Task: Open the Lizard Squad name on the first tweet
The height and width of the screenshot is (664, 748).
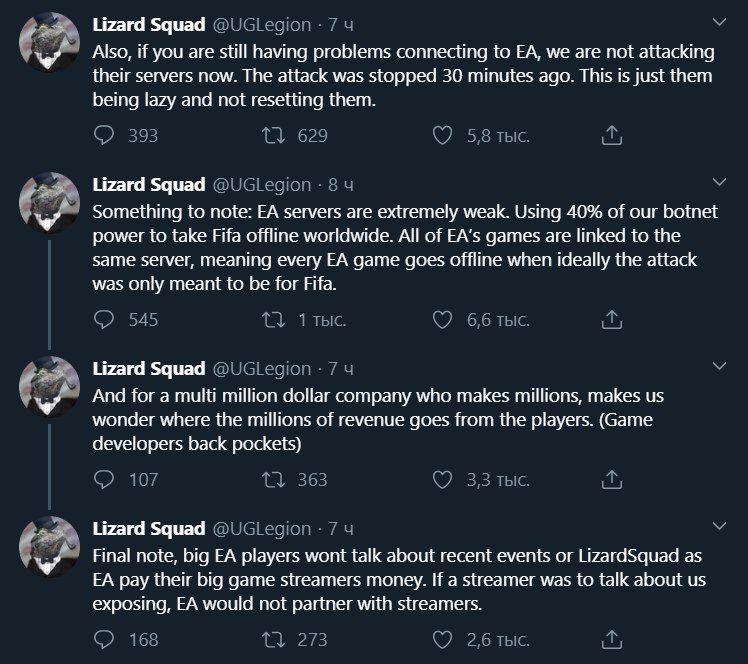Action: 149,24
